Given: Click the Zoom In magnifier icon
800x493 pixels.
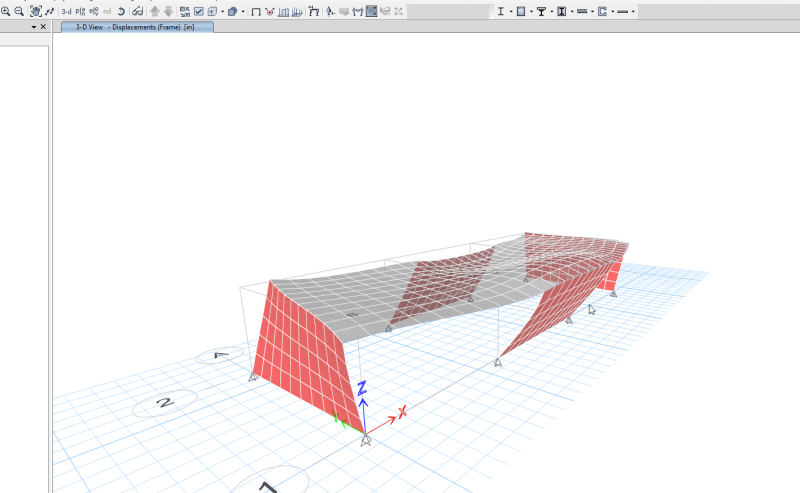Looking at the screenshot, I should point(6,11).
